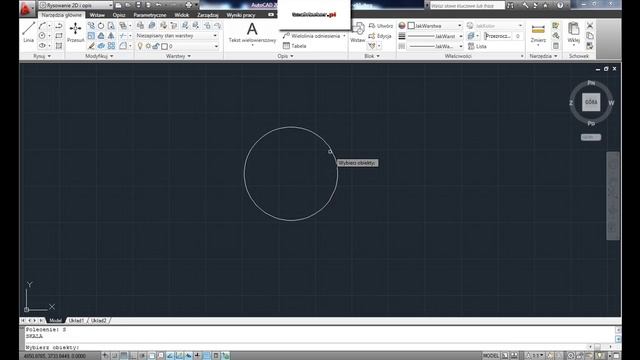640x360 pixels.
Task: Click the Wielolinia odniesienia leader tool
Action: 313,36
